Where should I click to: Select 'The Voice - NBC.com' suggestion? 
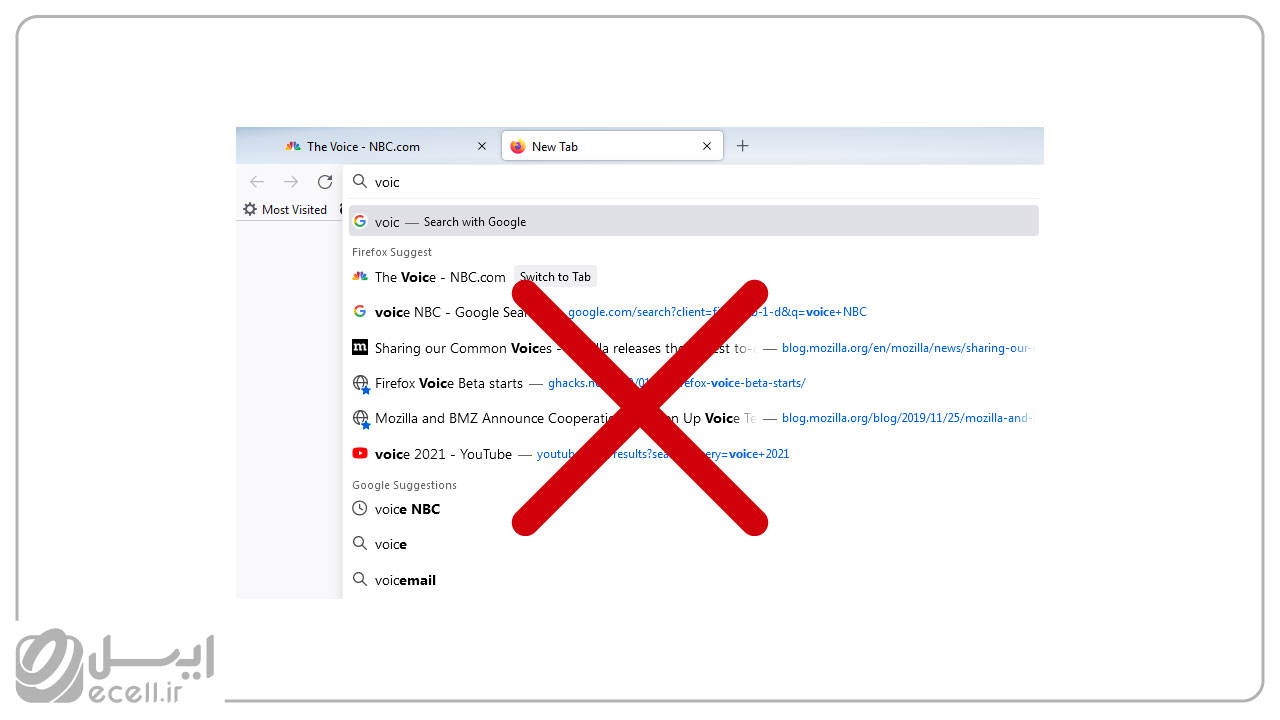click(x=693, y=277)
